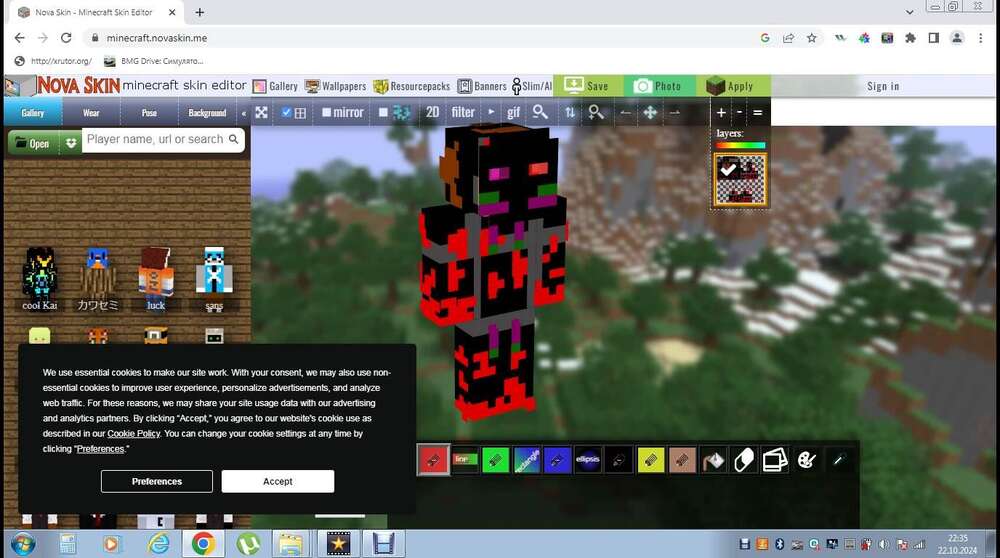Image resolution: width=1000 pixels, height=558 pixels.
Task: Open cookie Preferences button
Action: point(156,481)
